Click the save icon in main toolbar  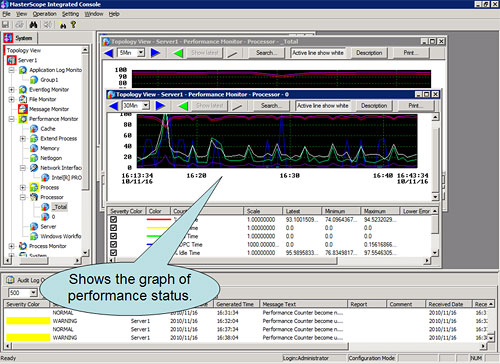coord(5,25)
